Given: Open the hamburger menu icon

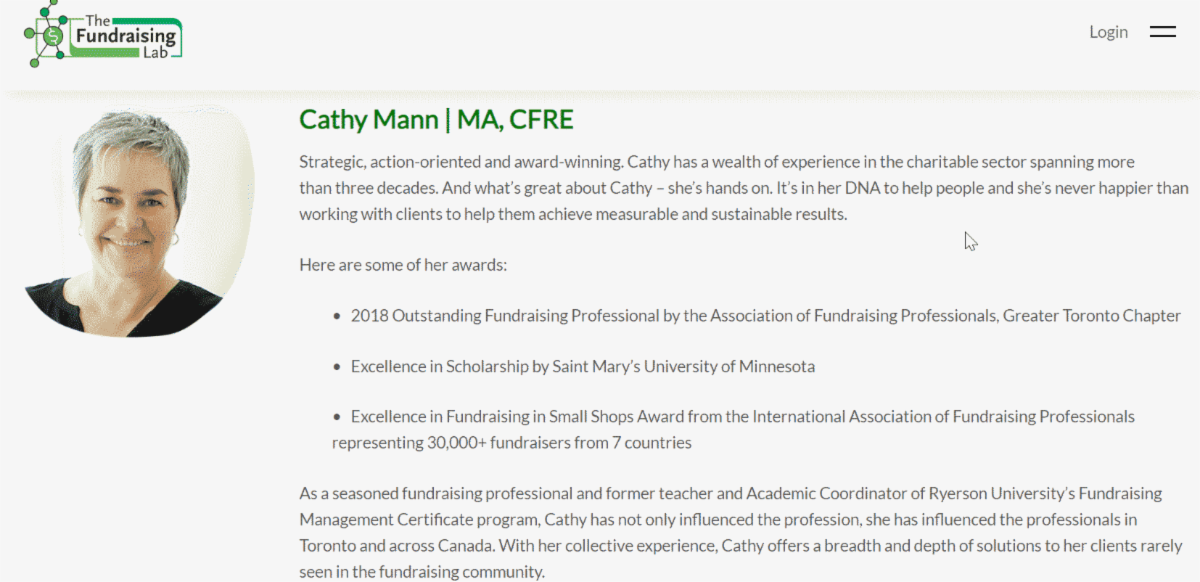Looking at the screenshot, I should click(x=1162, y=32).
